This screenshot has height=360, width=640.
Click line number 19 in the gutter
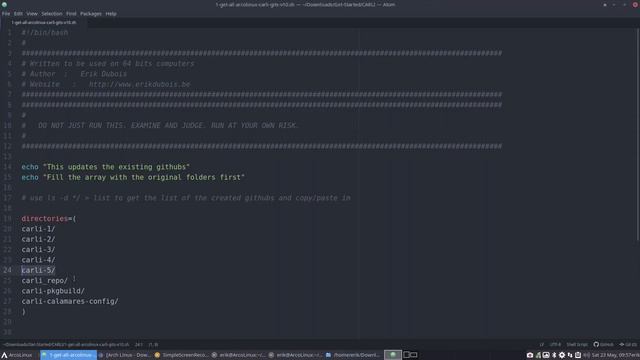7,219
